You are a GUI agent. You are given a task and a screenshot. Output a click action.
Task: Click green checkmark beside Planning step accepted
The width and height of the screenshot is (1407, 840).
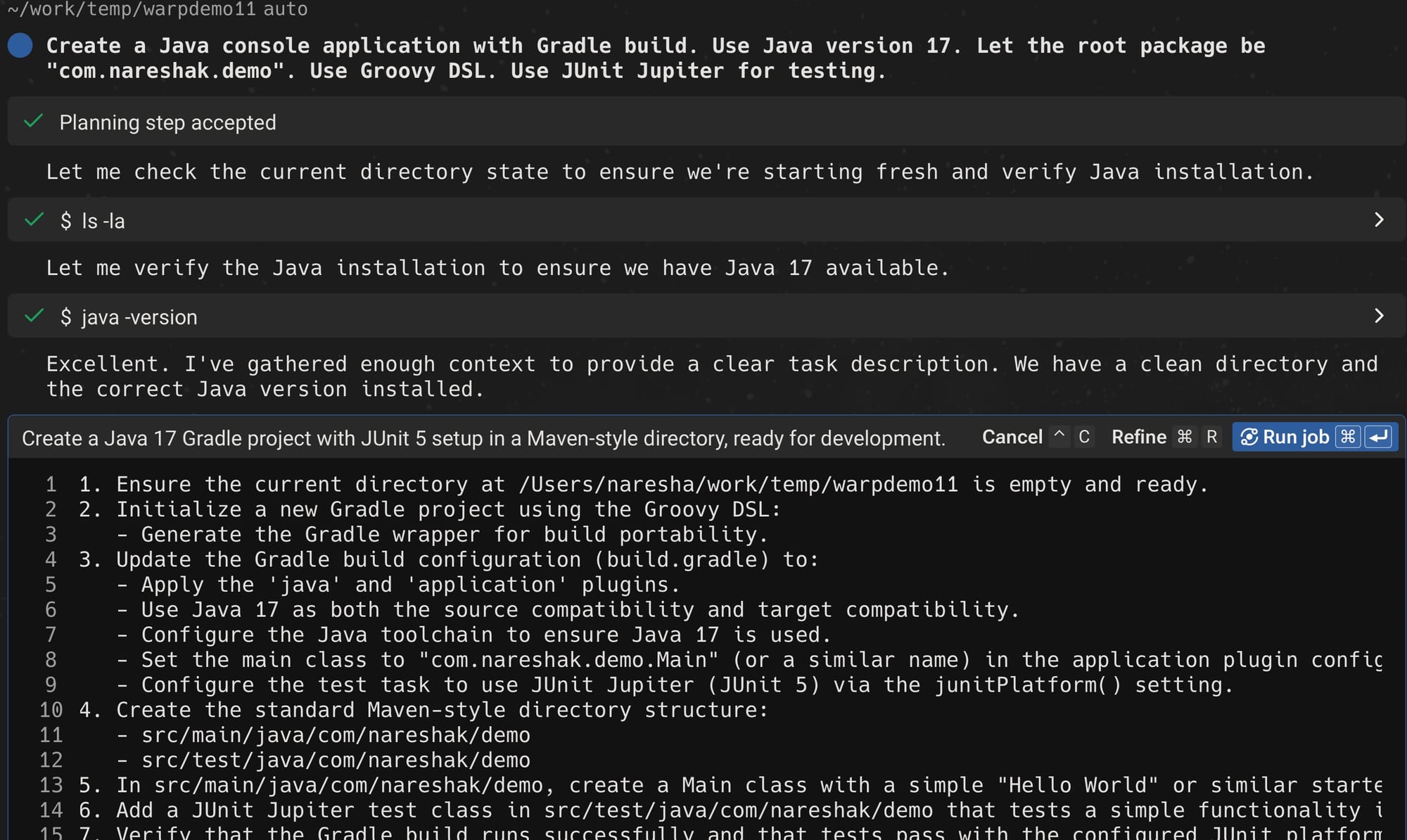33,122
